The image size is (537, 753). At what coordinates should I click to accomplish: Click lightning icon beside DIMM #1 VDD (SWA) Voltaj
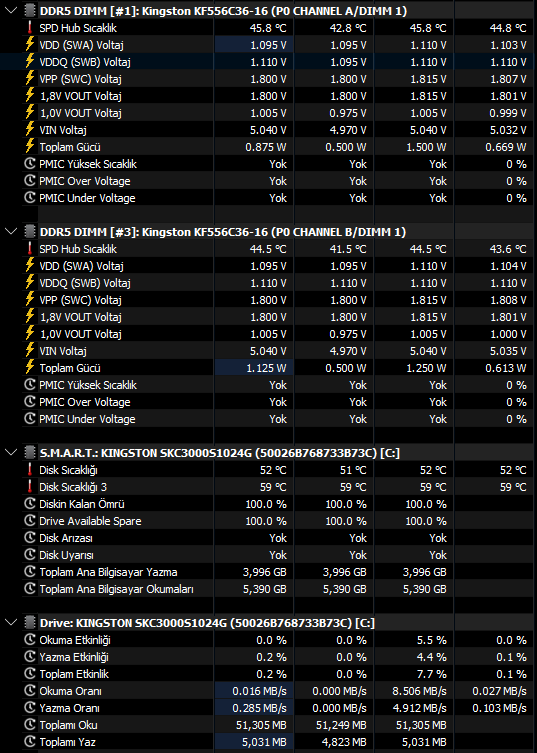(30, 45)
